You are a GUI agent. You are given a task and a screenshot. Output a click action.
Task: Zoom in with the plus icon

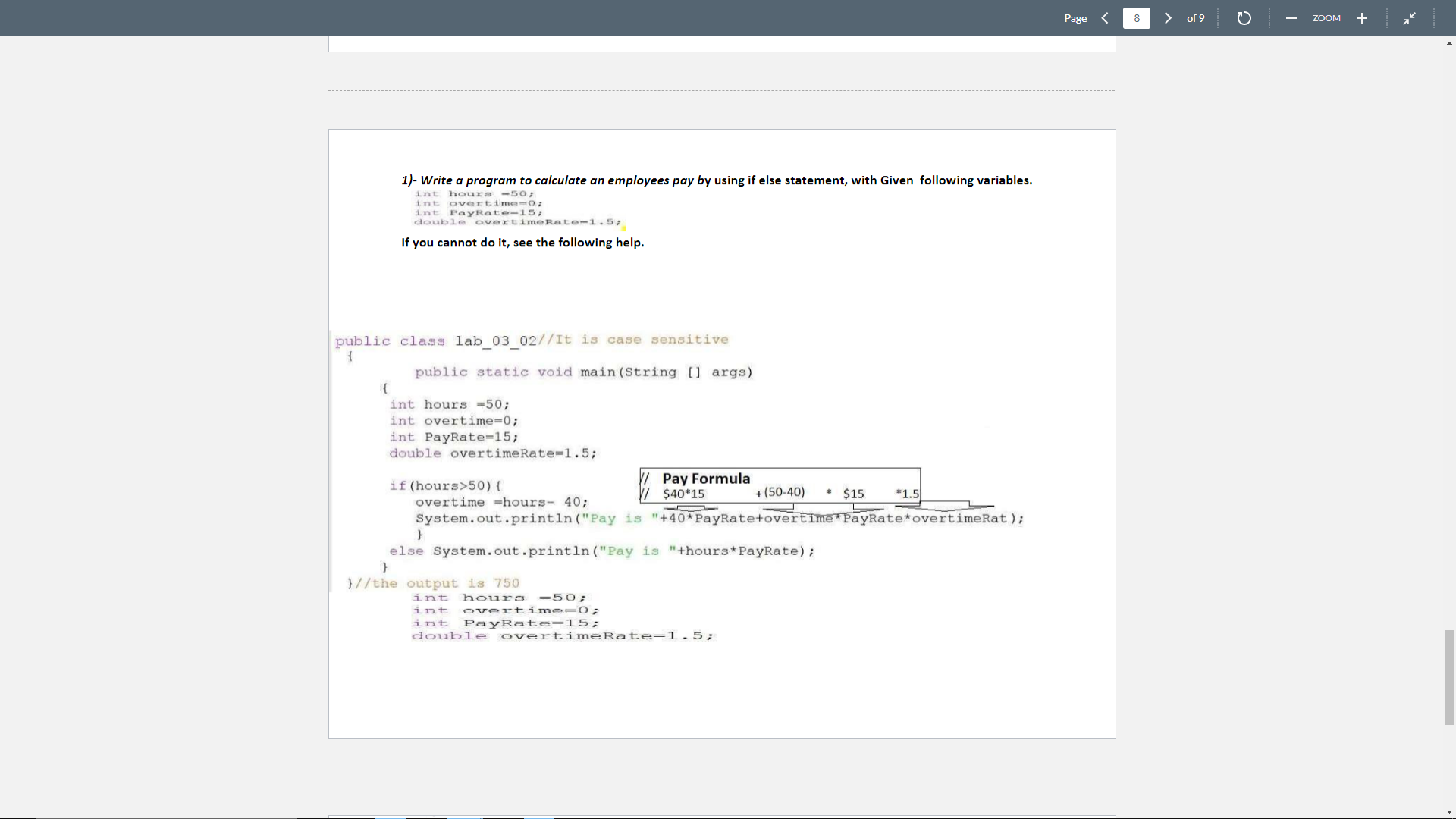[x=1362, y=18]
